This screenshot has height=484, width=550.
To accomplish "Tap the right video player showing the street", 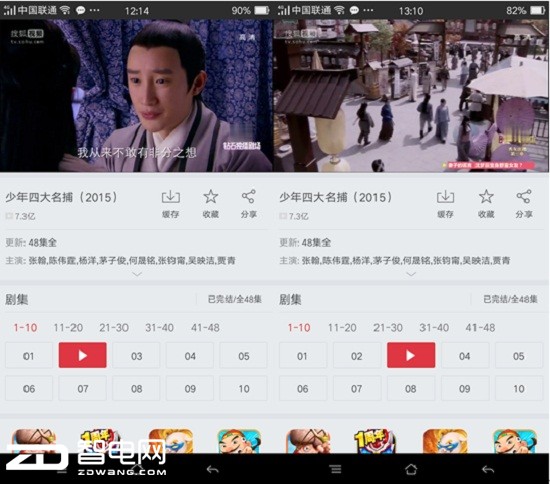I will pyautogui.click(x=411, y=95).
